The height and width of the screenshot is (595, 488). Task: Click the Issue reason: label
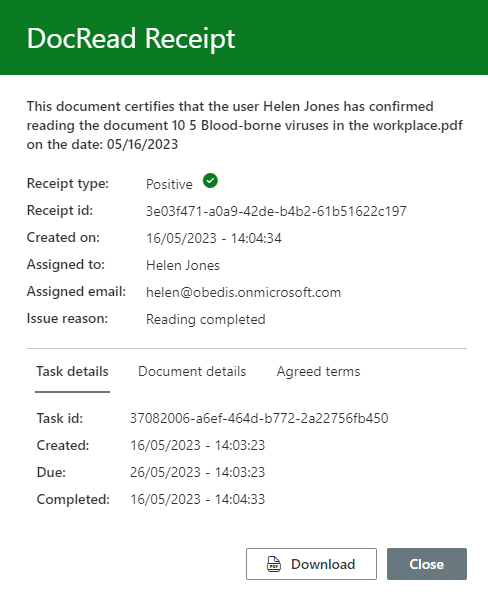[x=67, y=318]
